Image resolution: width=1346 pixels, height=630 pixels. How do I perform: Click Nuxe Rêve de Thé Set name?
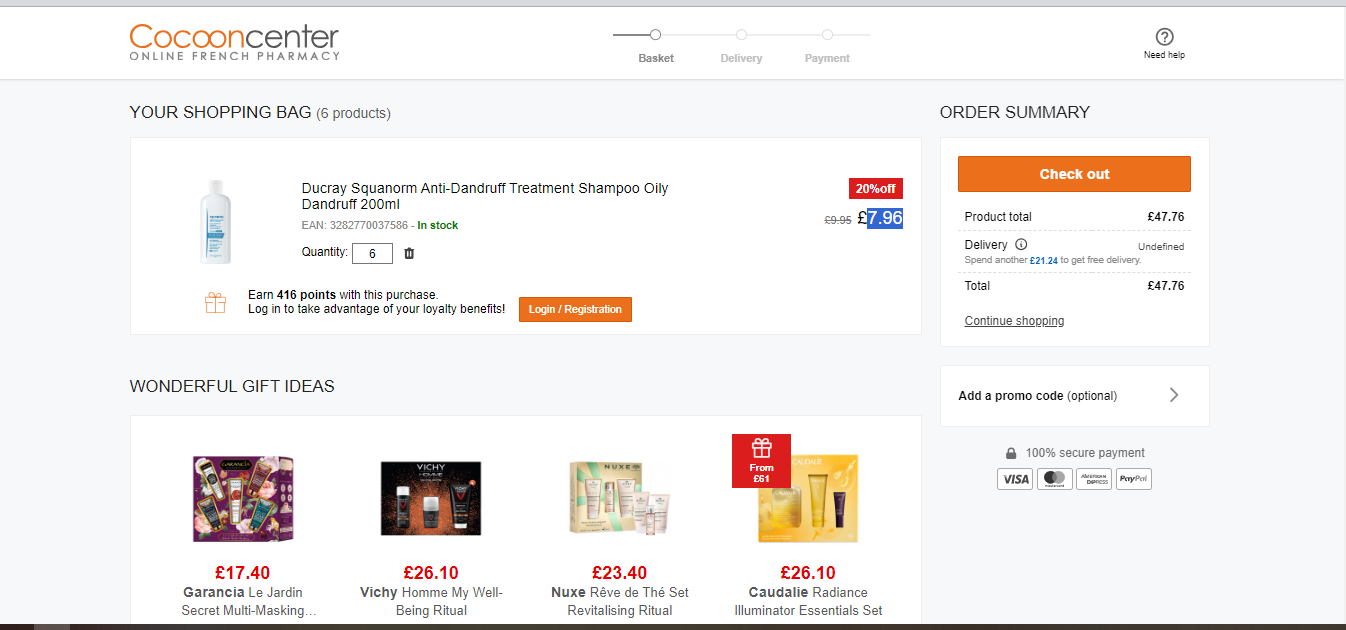pos(620,601)
